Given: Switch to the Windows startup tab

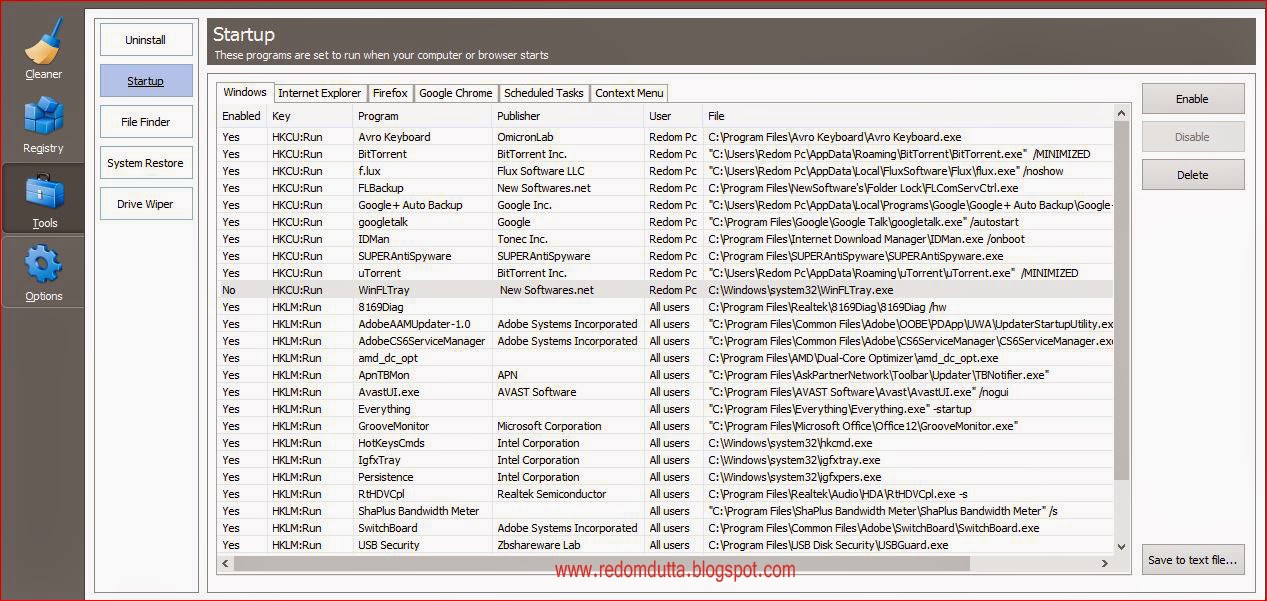Looking at the screenshot, I should (245, 92).
